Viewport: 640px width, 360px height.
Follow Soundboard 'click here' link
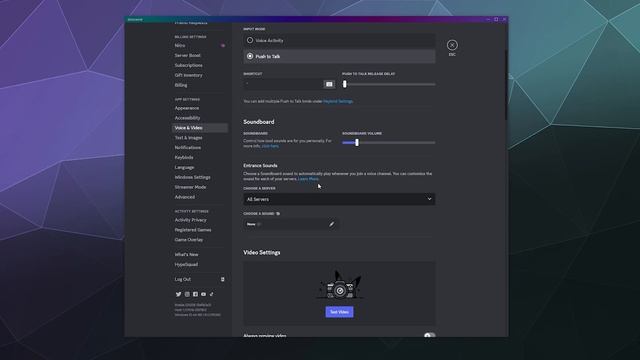[270, 146]
